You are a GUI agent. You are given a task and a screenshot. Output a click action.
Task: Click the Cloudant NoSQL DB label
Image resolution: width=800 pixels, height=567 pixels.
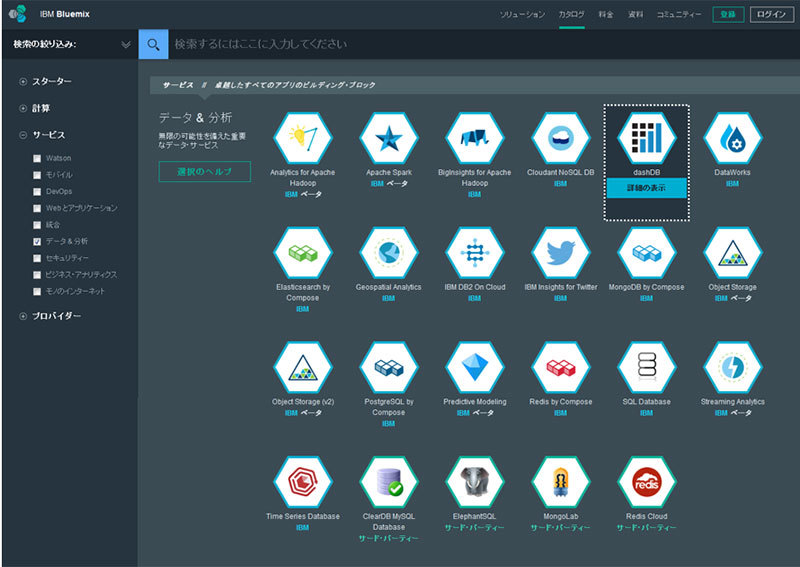click(561, 172)
